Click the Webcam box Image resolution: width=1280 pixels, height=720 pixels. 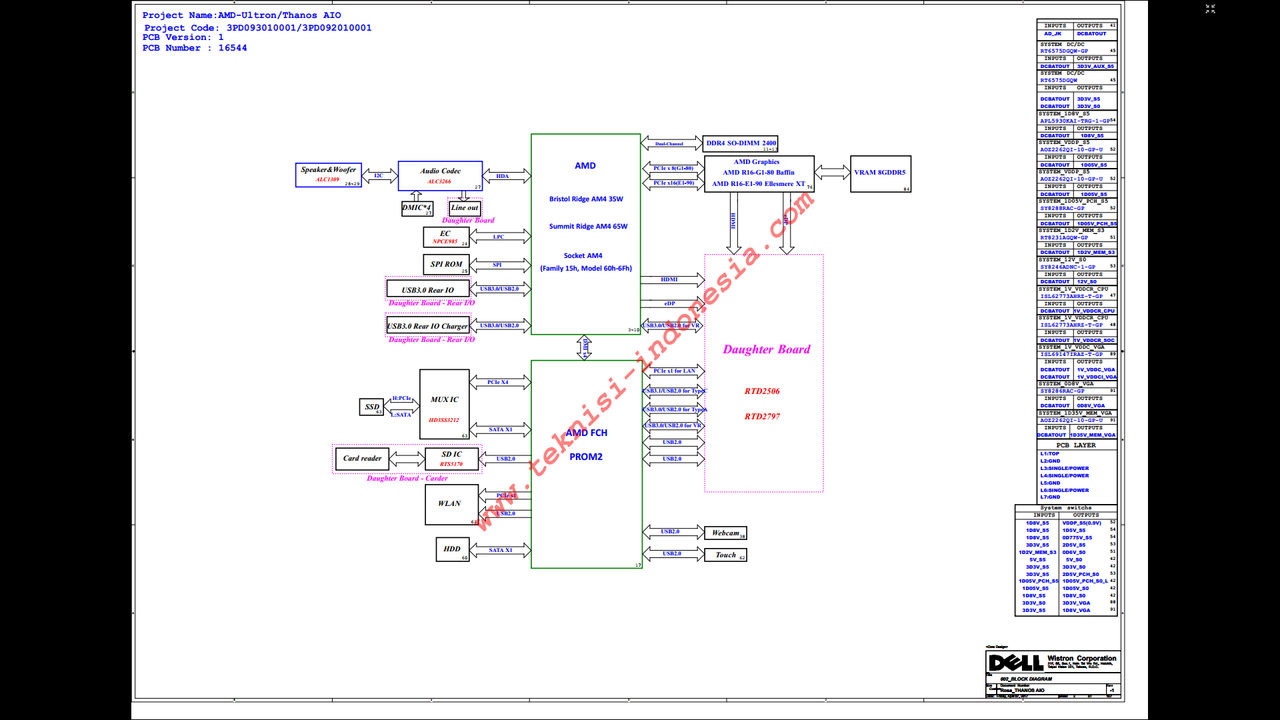727,533
